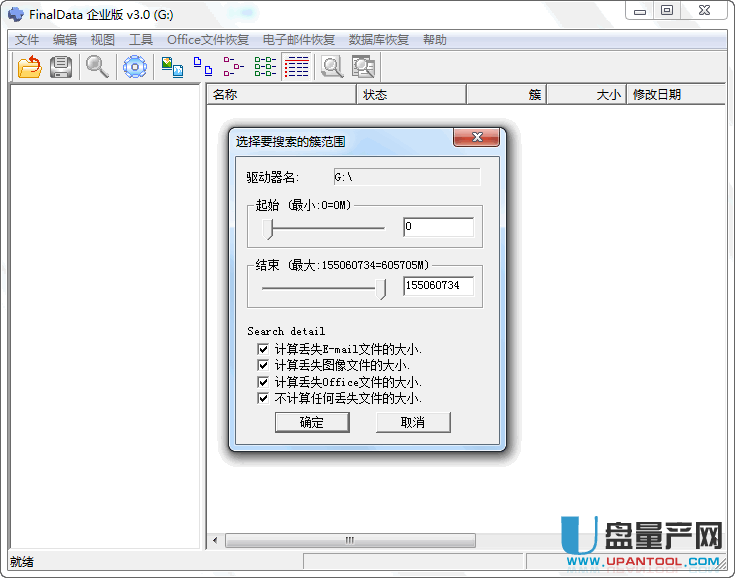The image size is (735, 578).
Task: Toggle 计算丢失E-mail文件的大小 checkbox
Action: [x=263, y=350]
